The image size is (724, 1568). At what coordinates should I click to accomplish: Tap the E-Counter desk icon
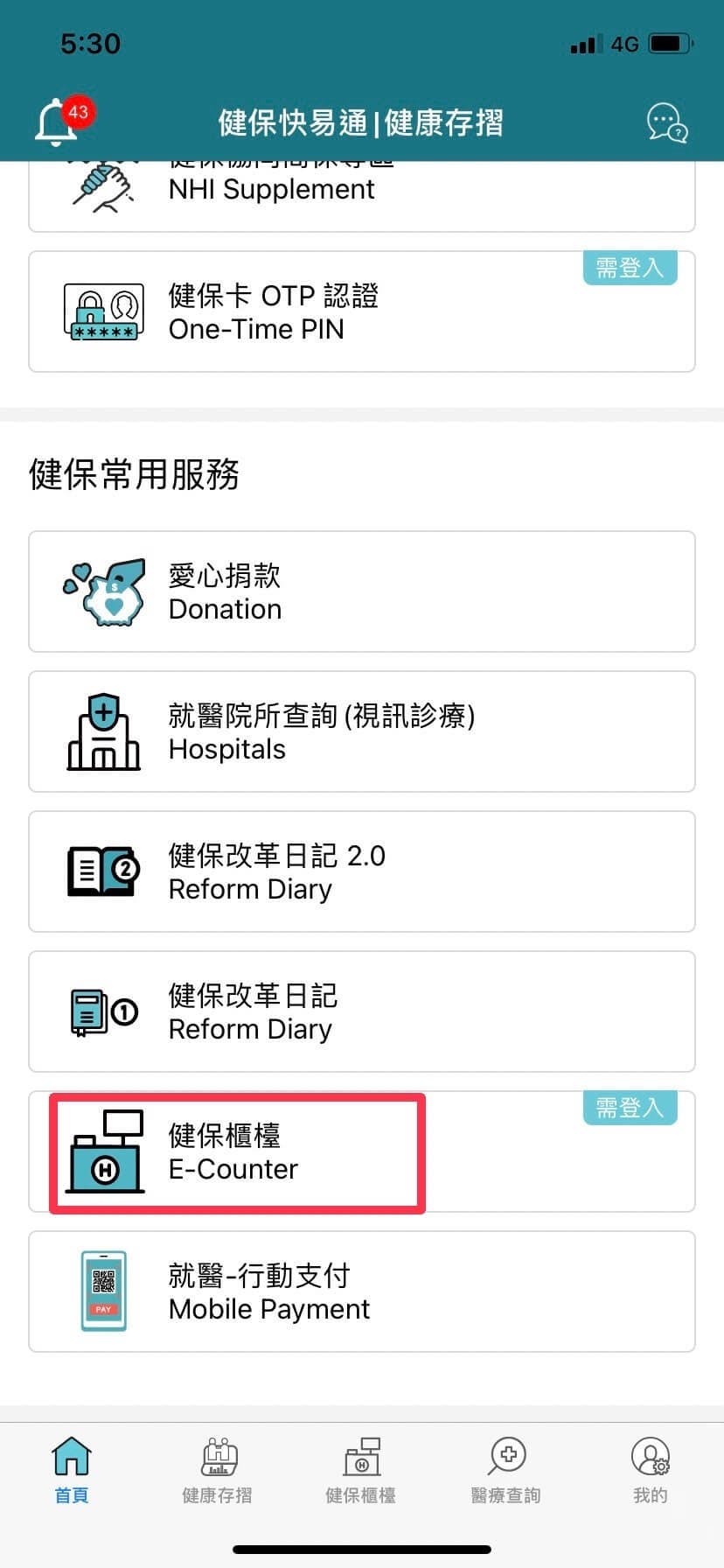click(106, 1151)
